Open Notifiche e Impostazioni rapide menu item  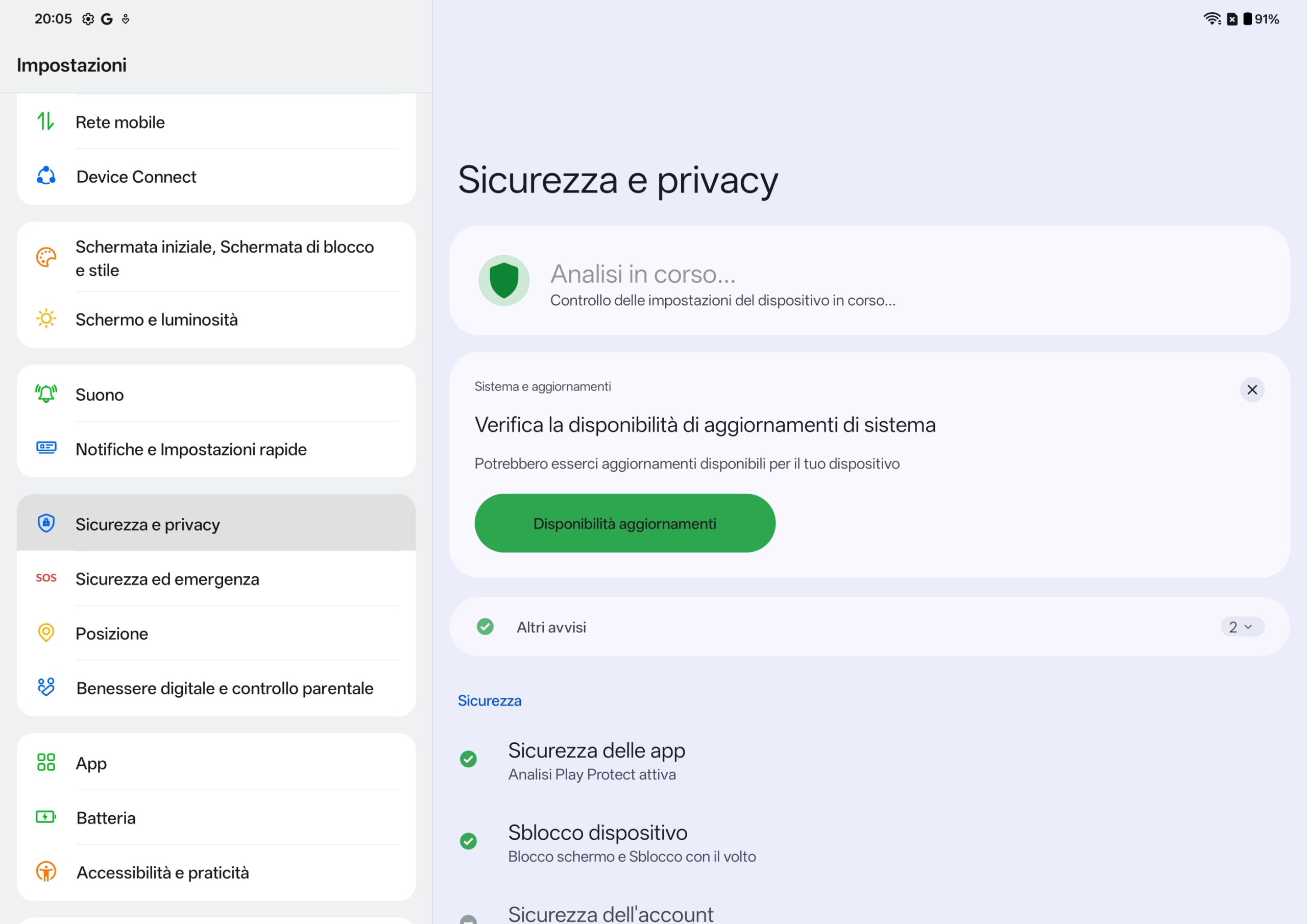(191, 449)
